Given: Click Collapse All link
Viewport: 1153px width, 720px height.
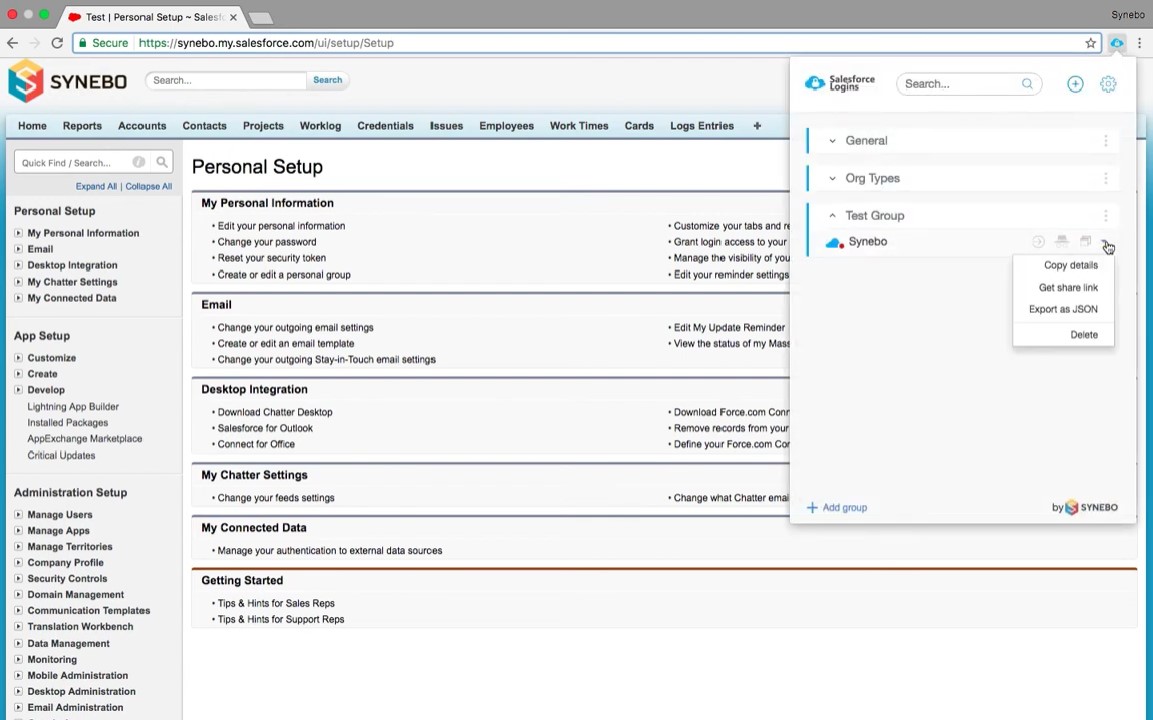Looking at the screenshot, I should point(149,186).
